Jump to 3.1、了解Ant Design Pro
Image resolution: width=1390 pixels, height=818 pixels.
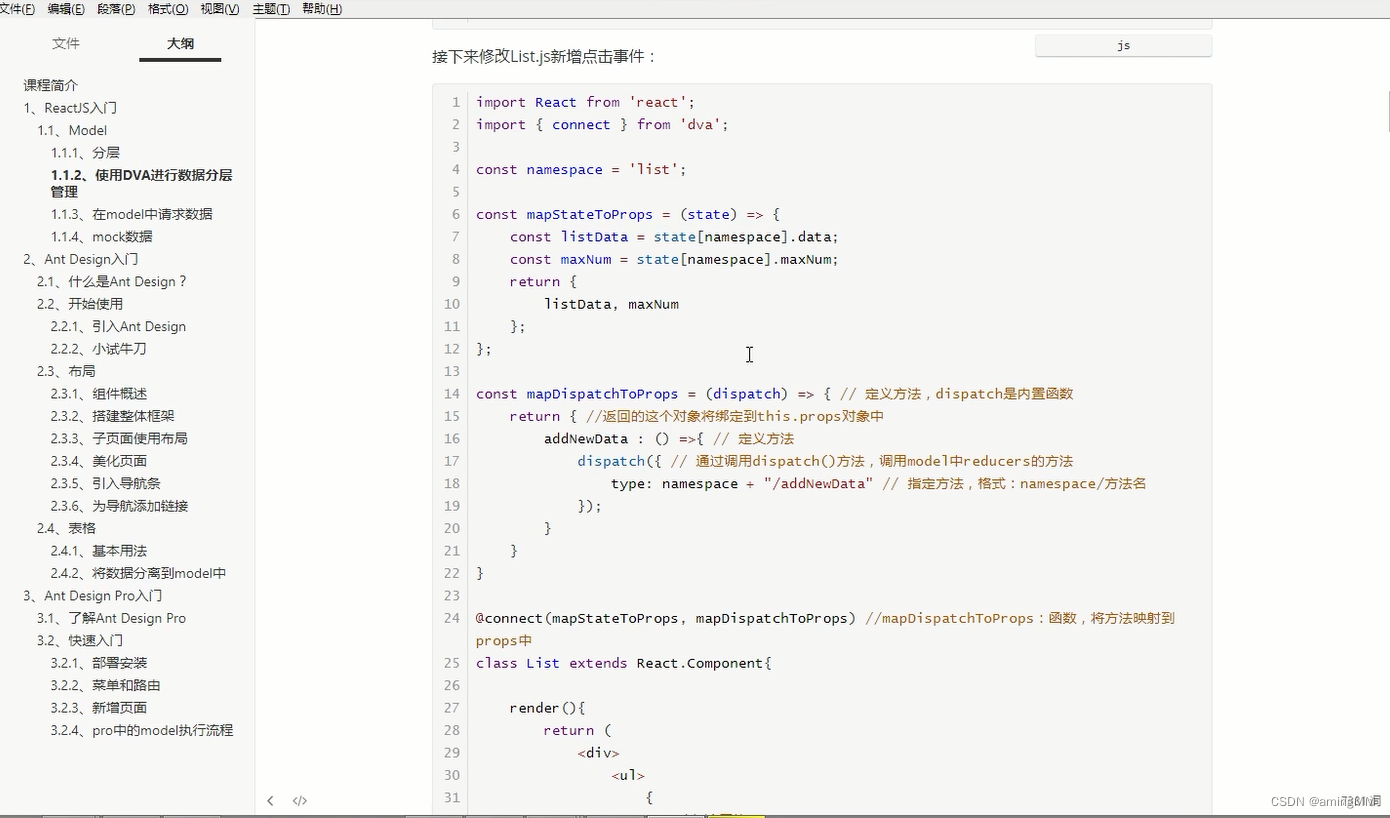coord(111,618)
